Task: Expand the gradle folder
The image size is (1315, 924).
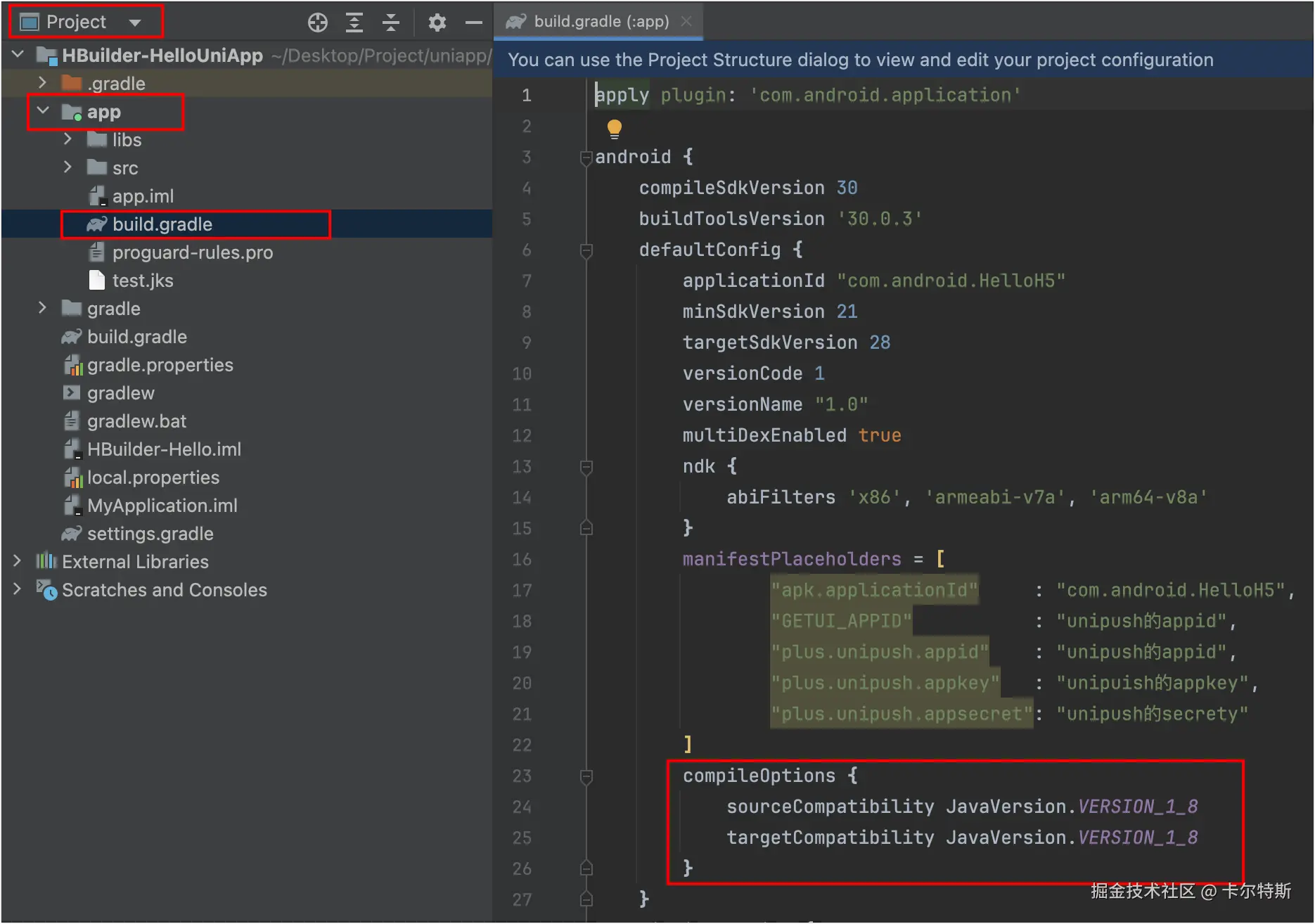Action: [x=42, y=307]
